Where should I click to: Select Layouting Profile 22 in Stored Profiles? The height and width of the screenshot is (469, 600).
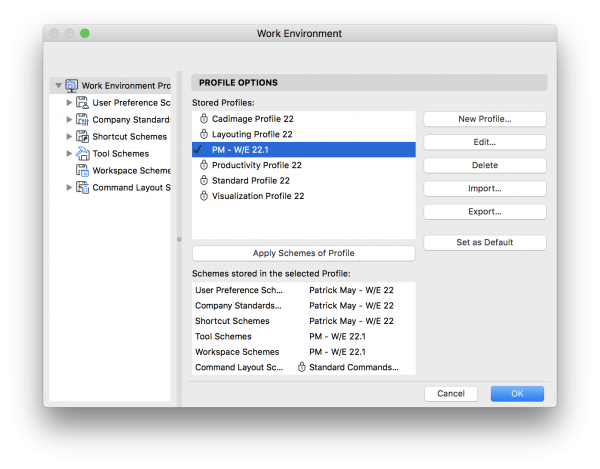(251, 134)
